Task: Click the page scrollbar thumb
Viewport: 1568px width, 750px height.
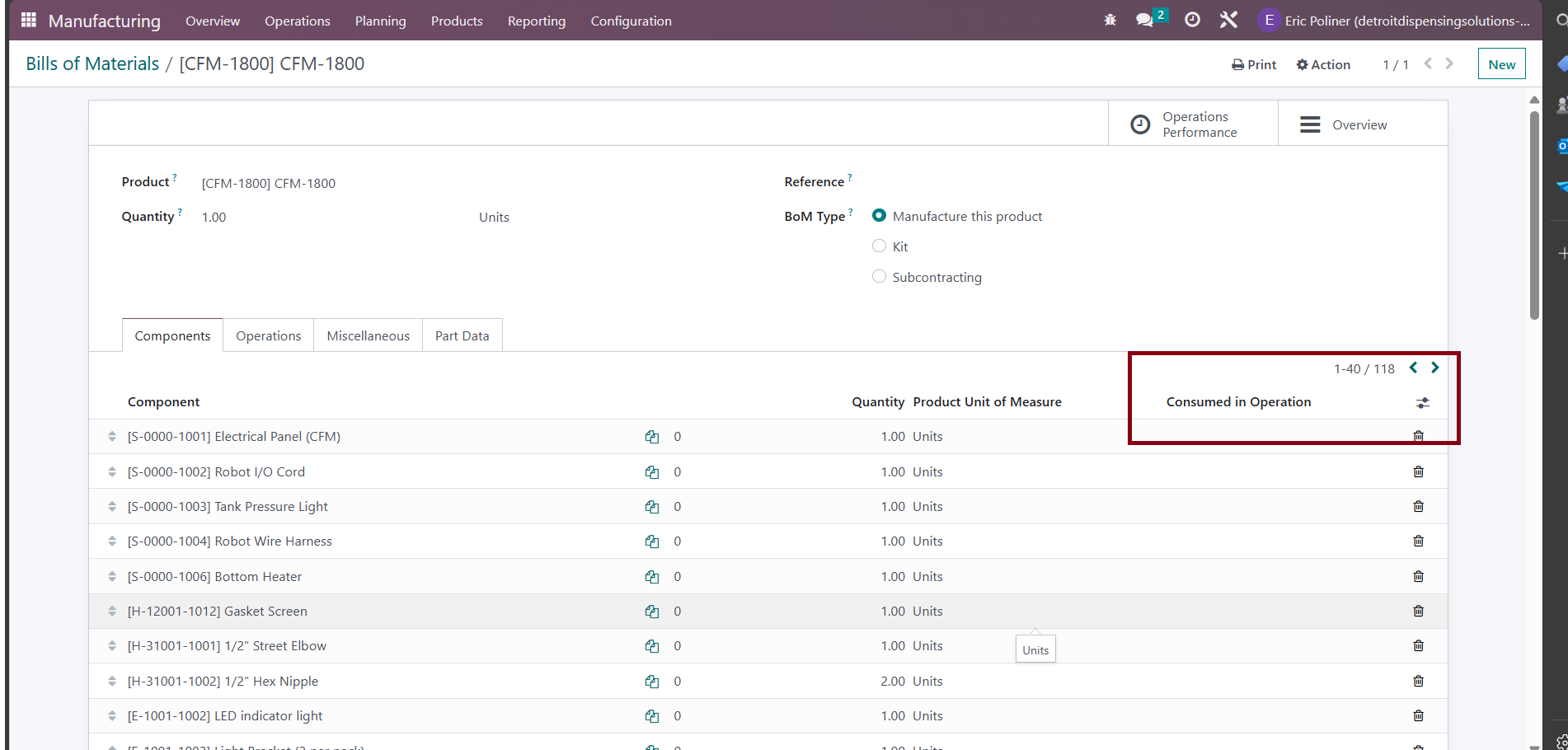Action: tap(1534, 214)
